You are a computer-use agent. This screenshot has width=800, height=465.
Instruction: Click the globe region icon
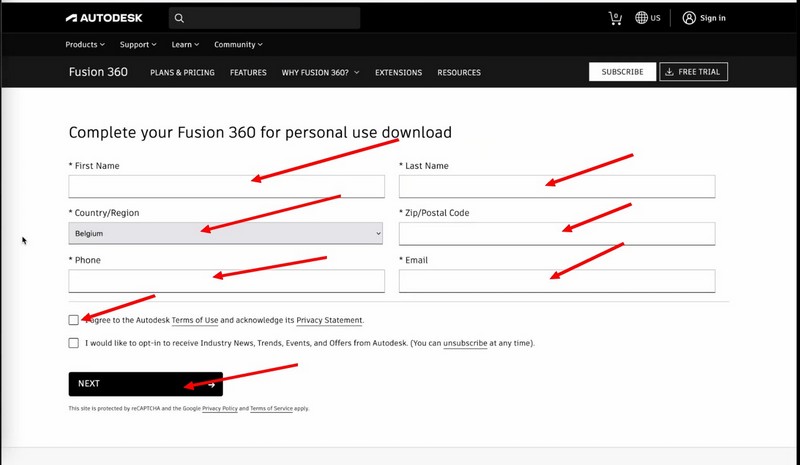(x=642, y=18)
